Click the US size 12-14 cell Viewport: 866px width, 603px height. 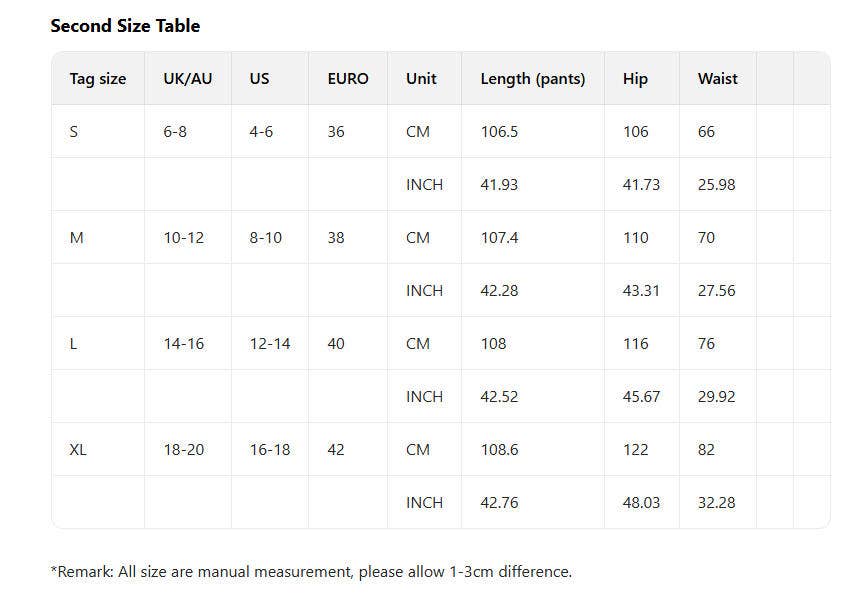coord(270,344)
